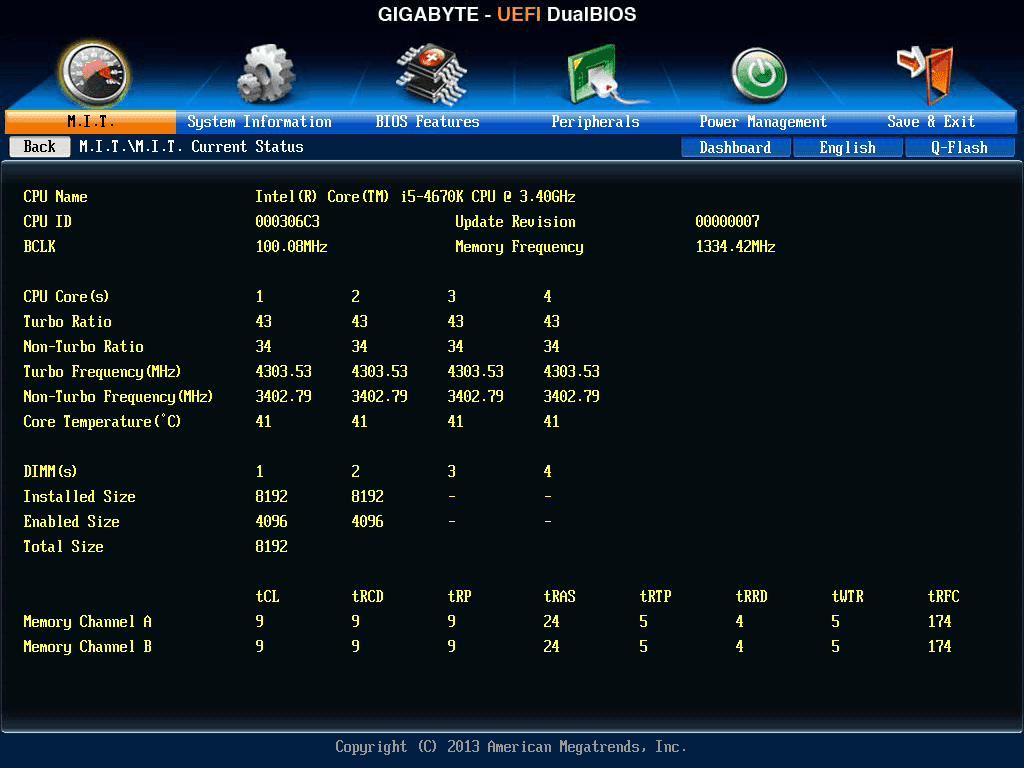Select the Update Revision value 00000007
Image resolution: width=1024 pixels, height=768 pixels.
(728, 221)
